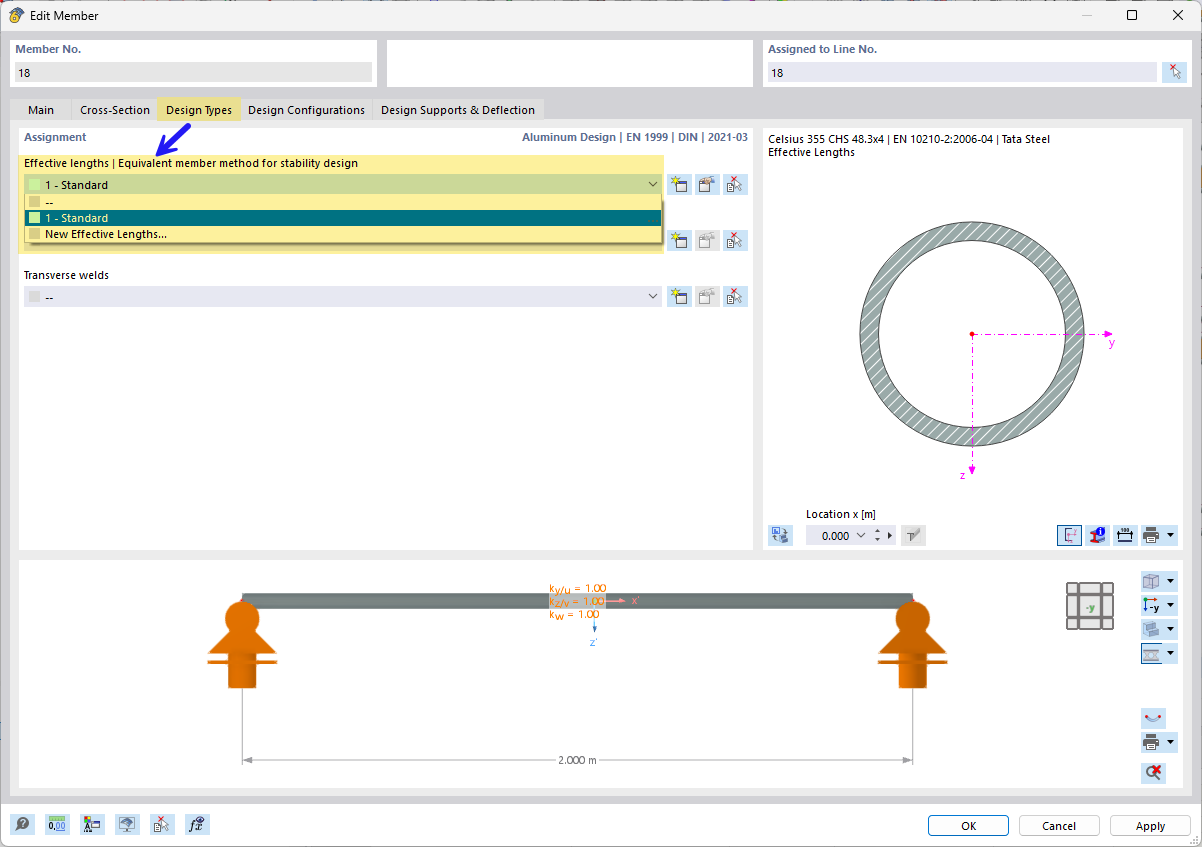Toggle local axis system display on cross-section
Viewport: 1202px width, 847px height.
pyautogui.click(x=1069, y=535)
